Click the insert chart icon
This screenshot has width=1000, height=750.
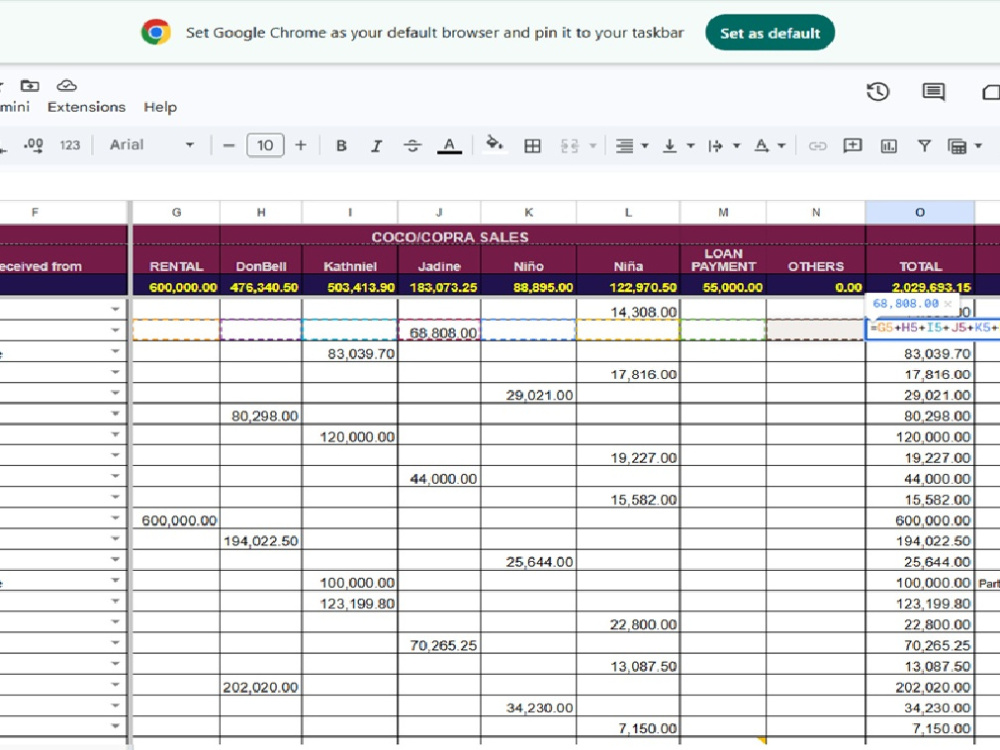888,146
